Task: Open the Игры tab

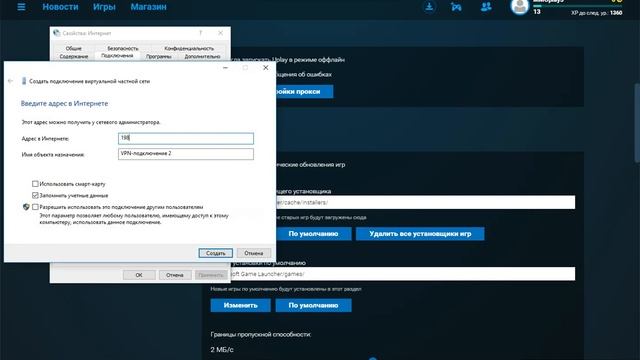Action: (x=104, y=7)
